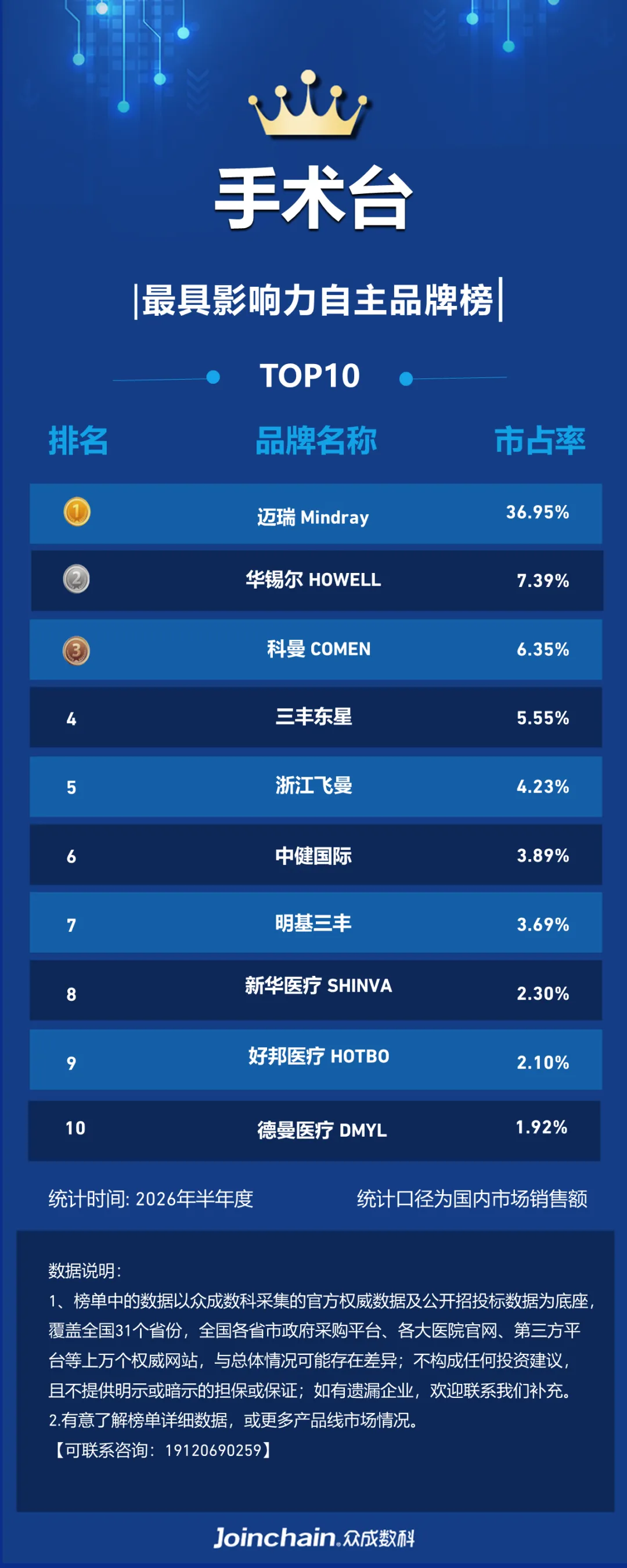The width and height of the screenshot is (627, 1568).
Task: Click the 品牌名称 column header
Action: (316, 441)
